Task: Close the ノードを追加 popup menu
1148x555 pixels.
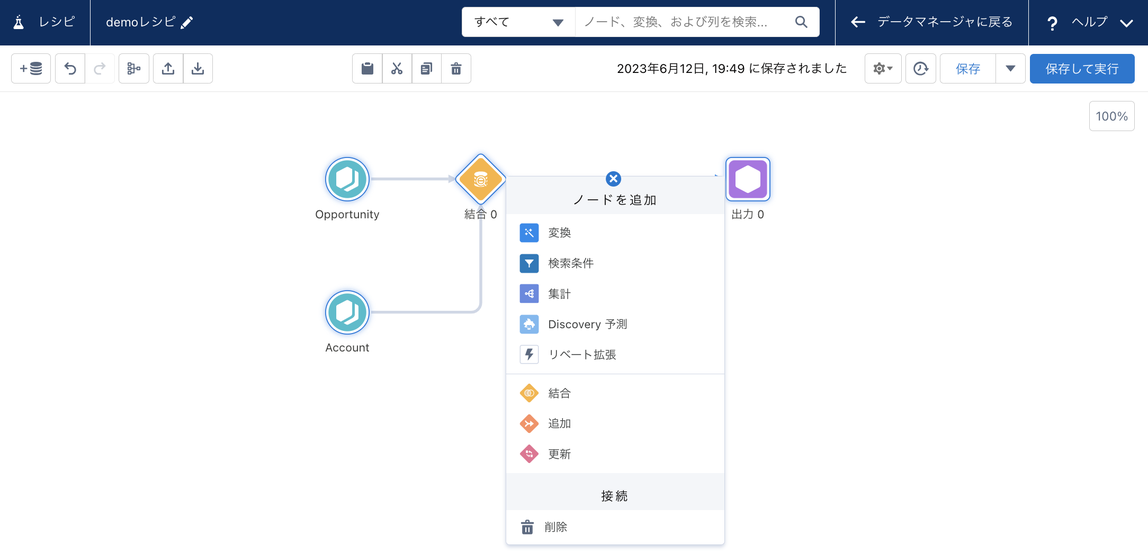Action: pyautogui.click(x=614, y=179)
